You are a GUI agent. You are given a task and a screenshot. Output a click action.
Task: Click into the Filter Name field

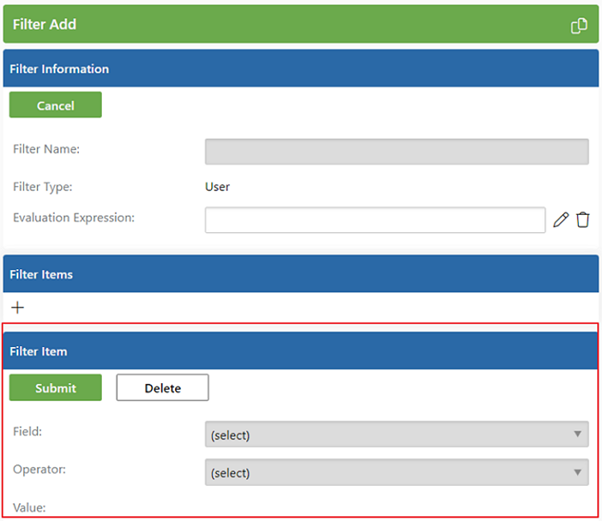397,152
